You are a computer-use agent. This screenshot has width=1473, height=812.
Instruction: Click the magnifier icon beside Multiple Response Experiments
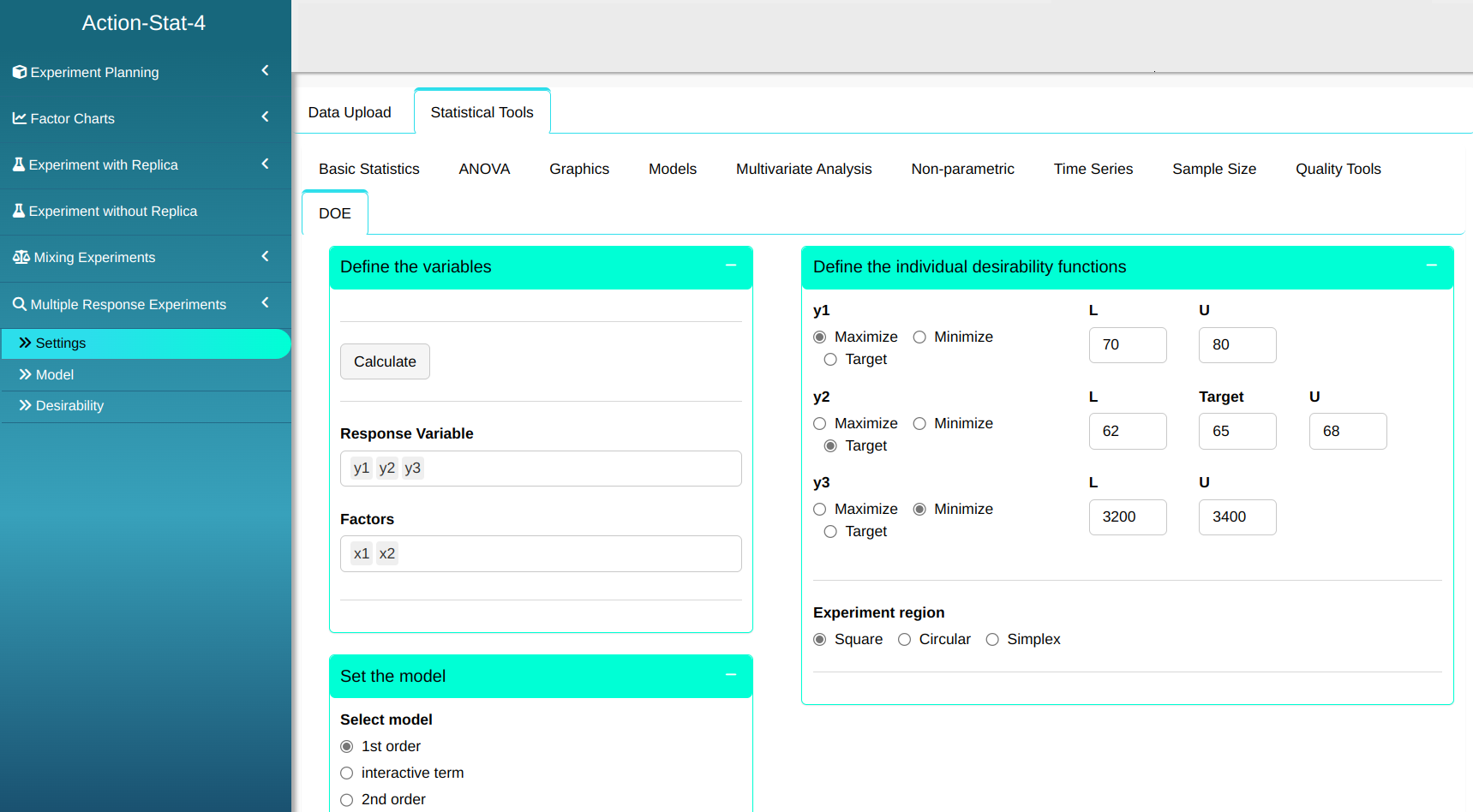tap(19, 304)
